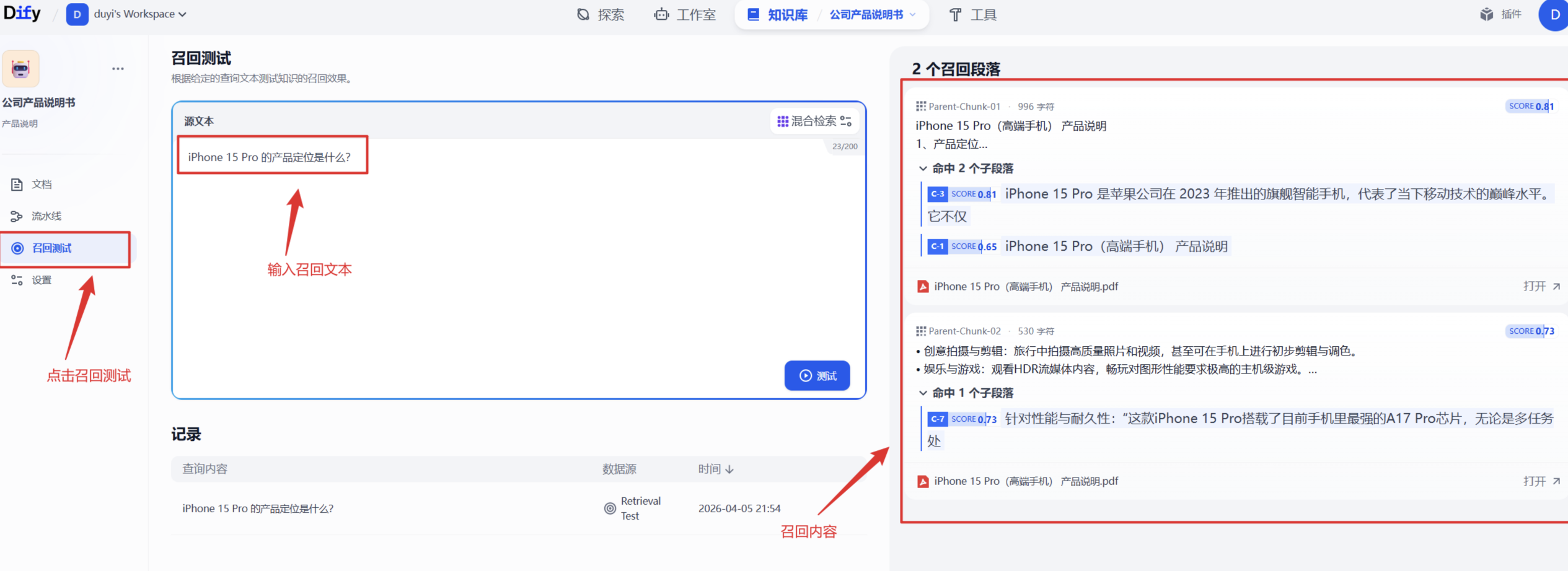Click the C-7 child chunk tag

(938, 419)
